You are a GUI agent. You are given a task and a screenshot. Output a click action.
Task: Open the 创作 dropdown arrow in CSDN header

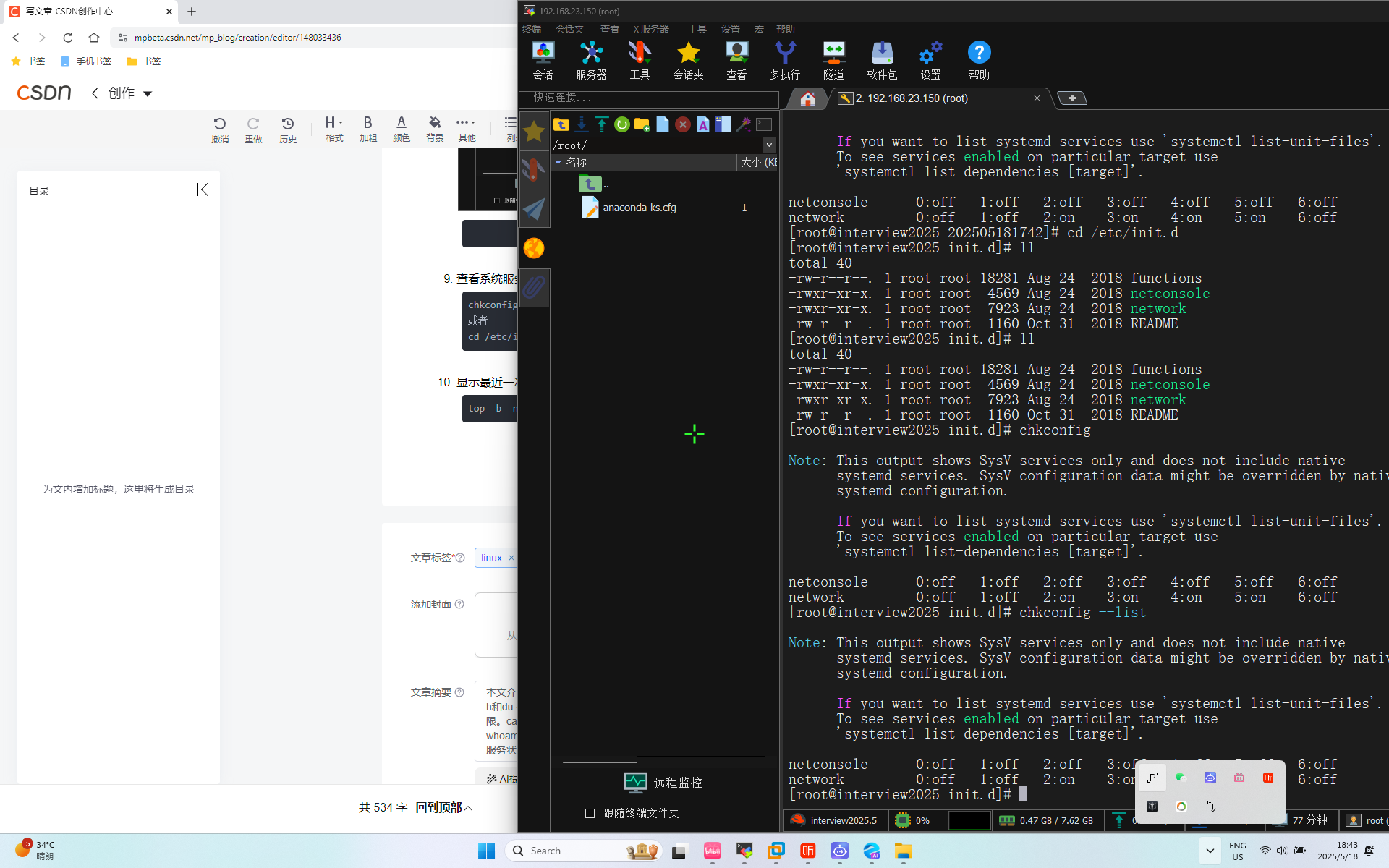(148, 94)
